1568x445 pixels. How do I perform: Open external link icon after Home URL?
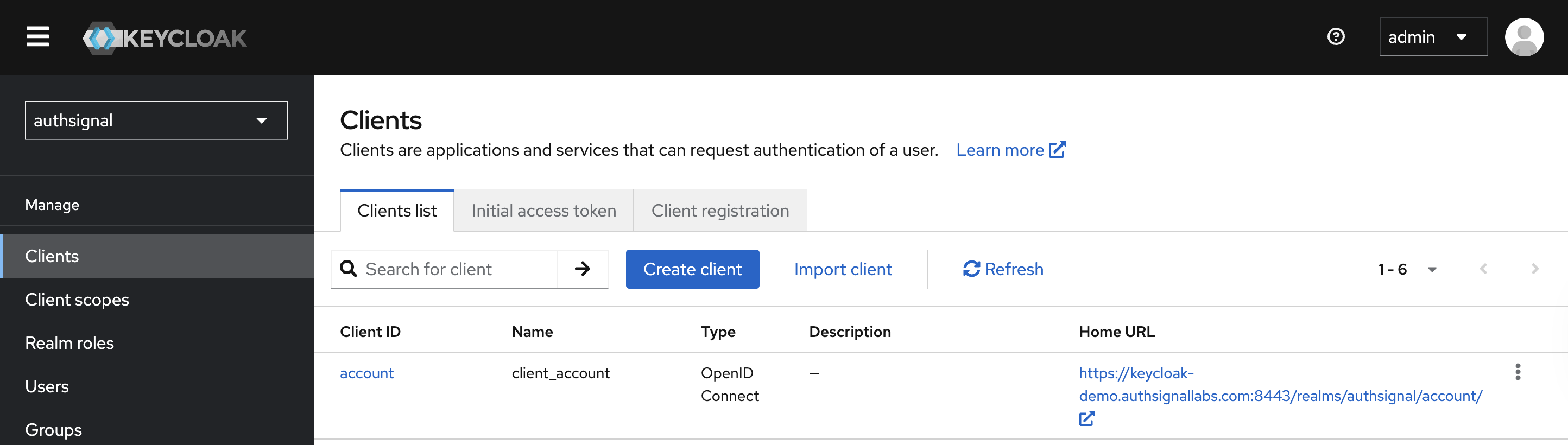coord(1086,418)
